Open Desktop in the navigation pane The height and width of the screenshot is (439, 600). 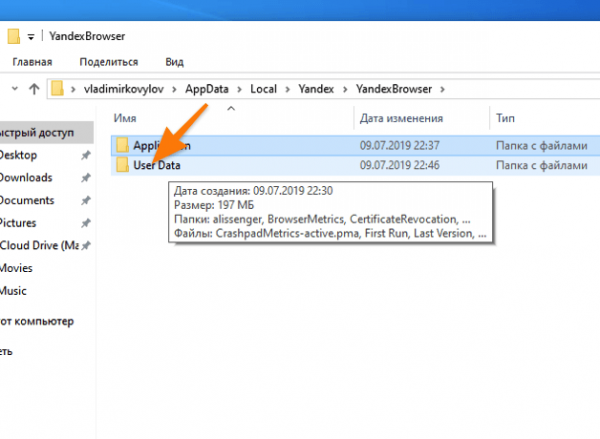[18, 155]
